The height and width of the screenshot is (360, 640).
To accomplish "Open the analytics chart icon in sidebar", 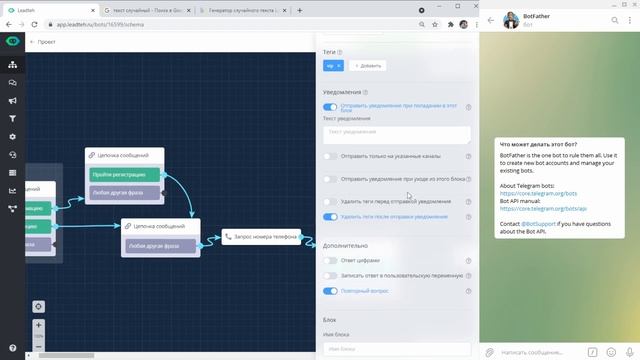I will coord(13,191).
